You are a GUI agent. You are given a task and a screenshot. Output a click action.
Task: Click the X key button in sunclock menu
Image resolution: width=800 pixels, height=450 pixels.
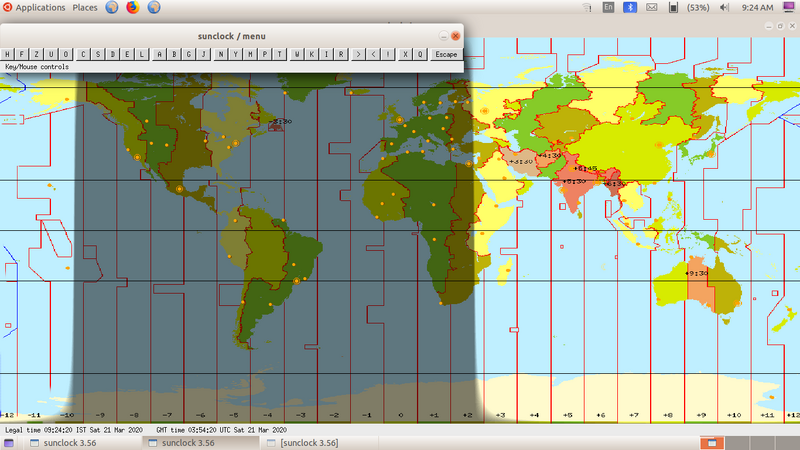point(406,54)
